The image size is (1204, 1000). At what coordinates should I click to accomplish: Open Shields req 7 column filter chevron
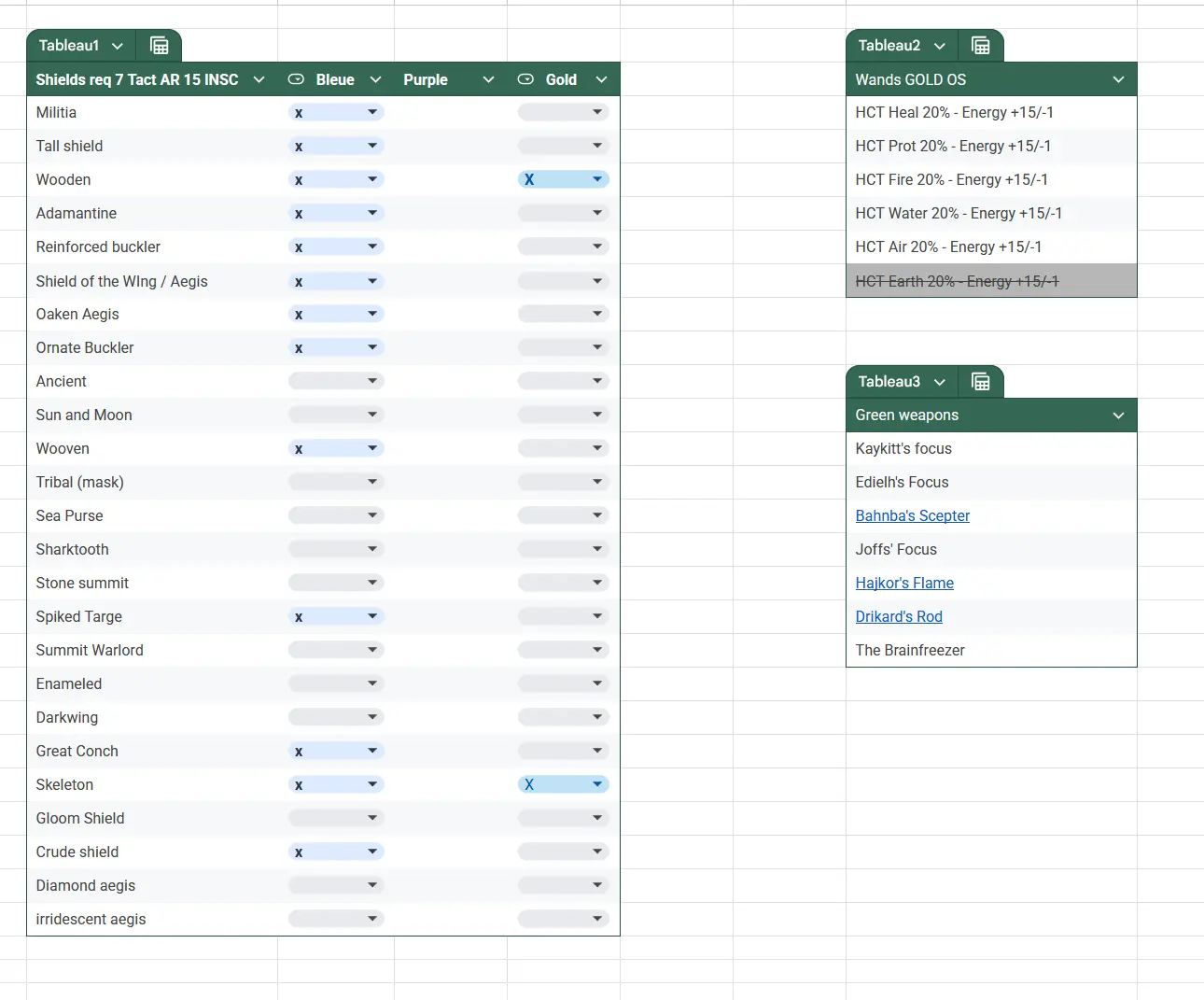click(259, 79)
